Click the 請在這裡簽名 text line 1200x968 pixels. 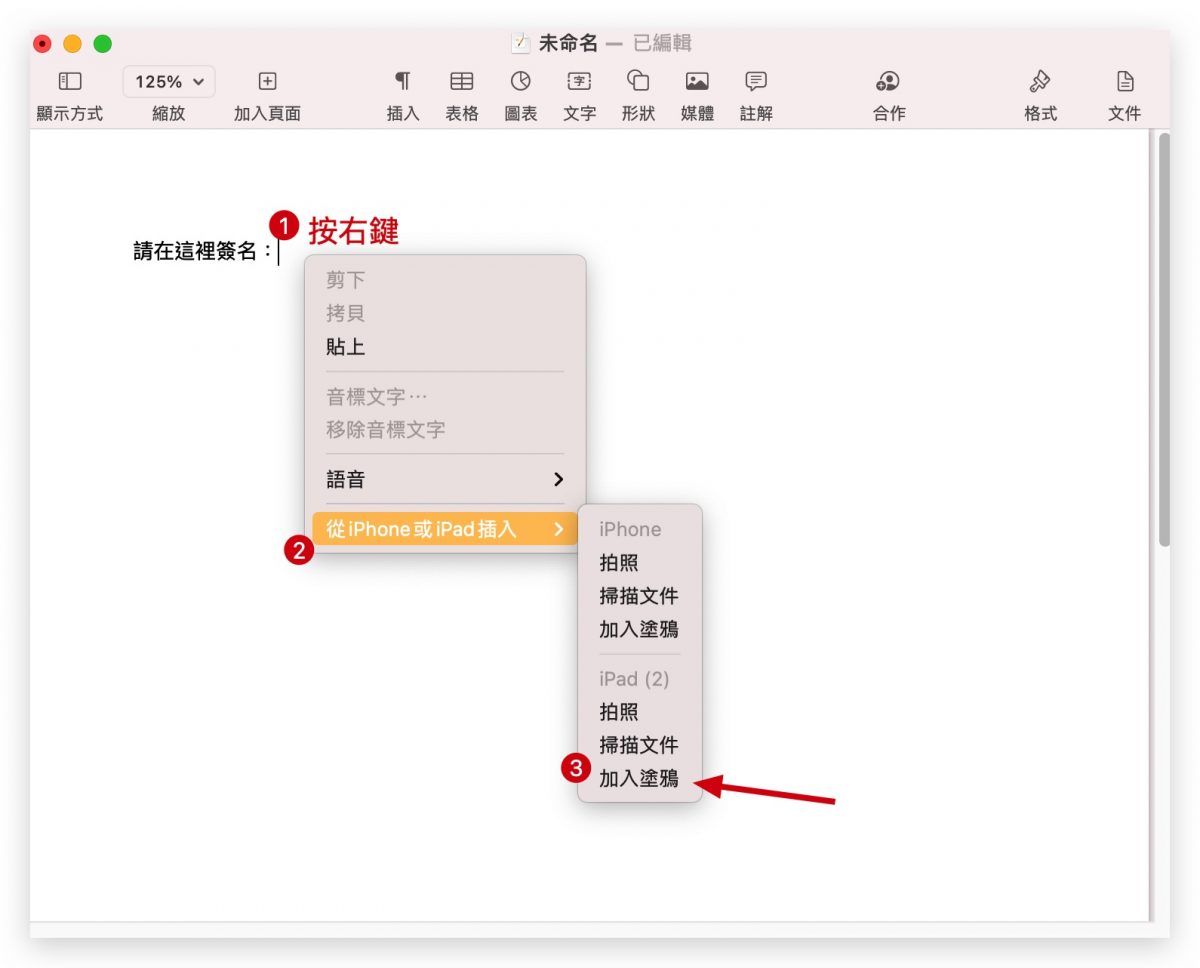[x=203, y=252]
